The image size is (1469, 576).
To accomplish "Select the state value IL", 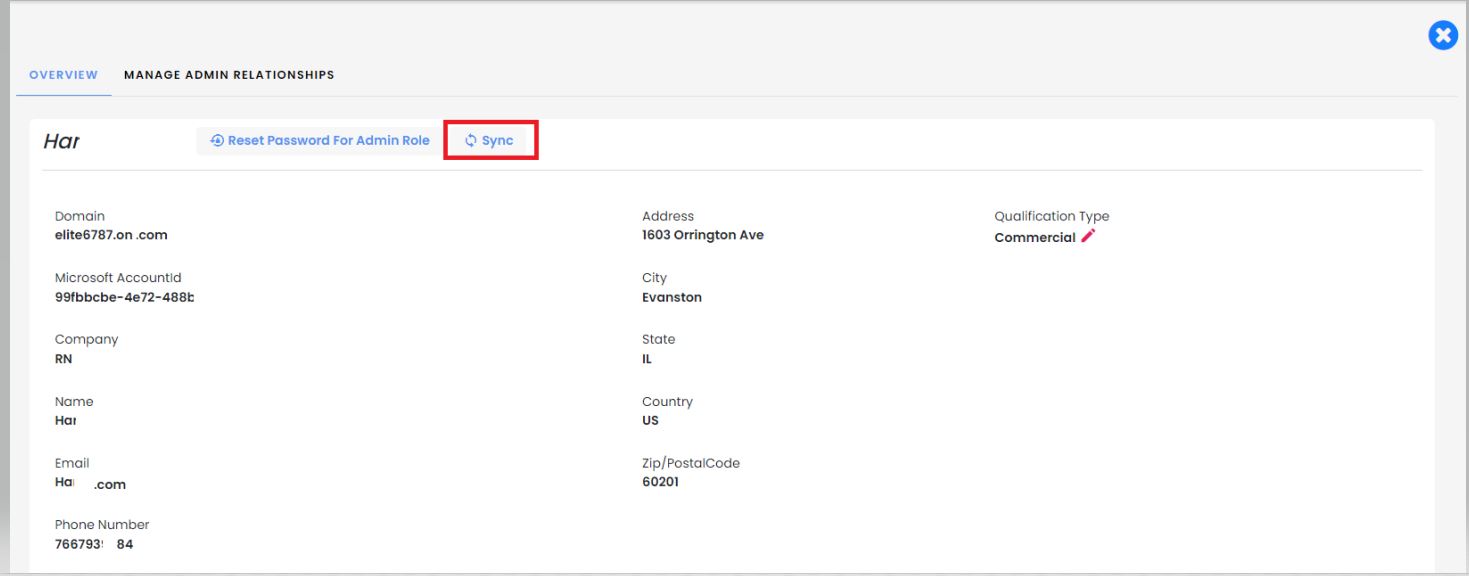I will pyautogui.click(x=647, y=359).
